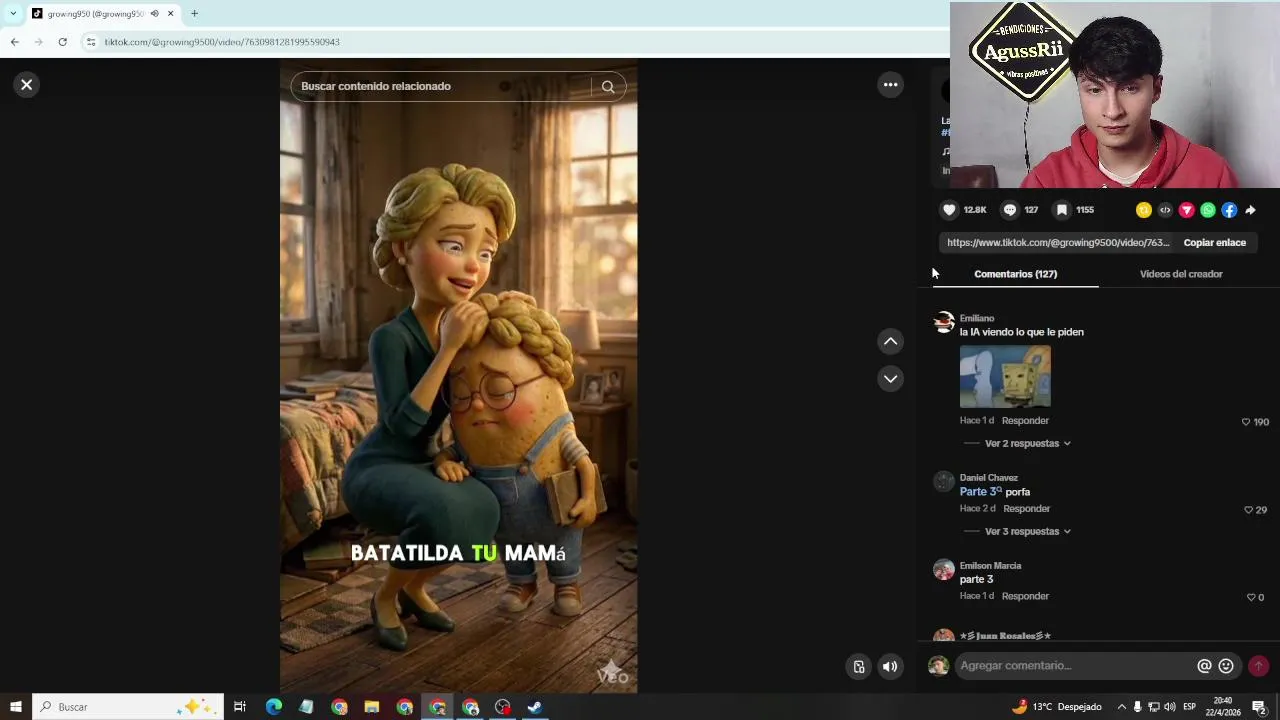1280x720 pixels.
Task: Open the volume control in system tray
Action: pos(1169,707)
